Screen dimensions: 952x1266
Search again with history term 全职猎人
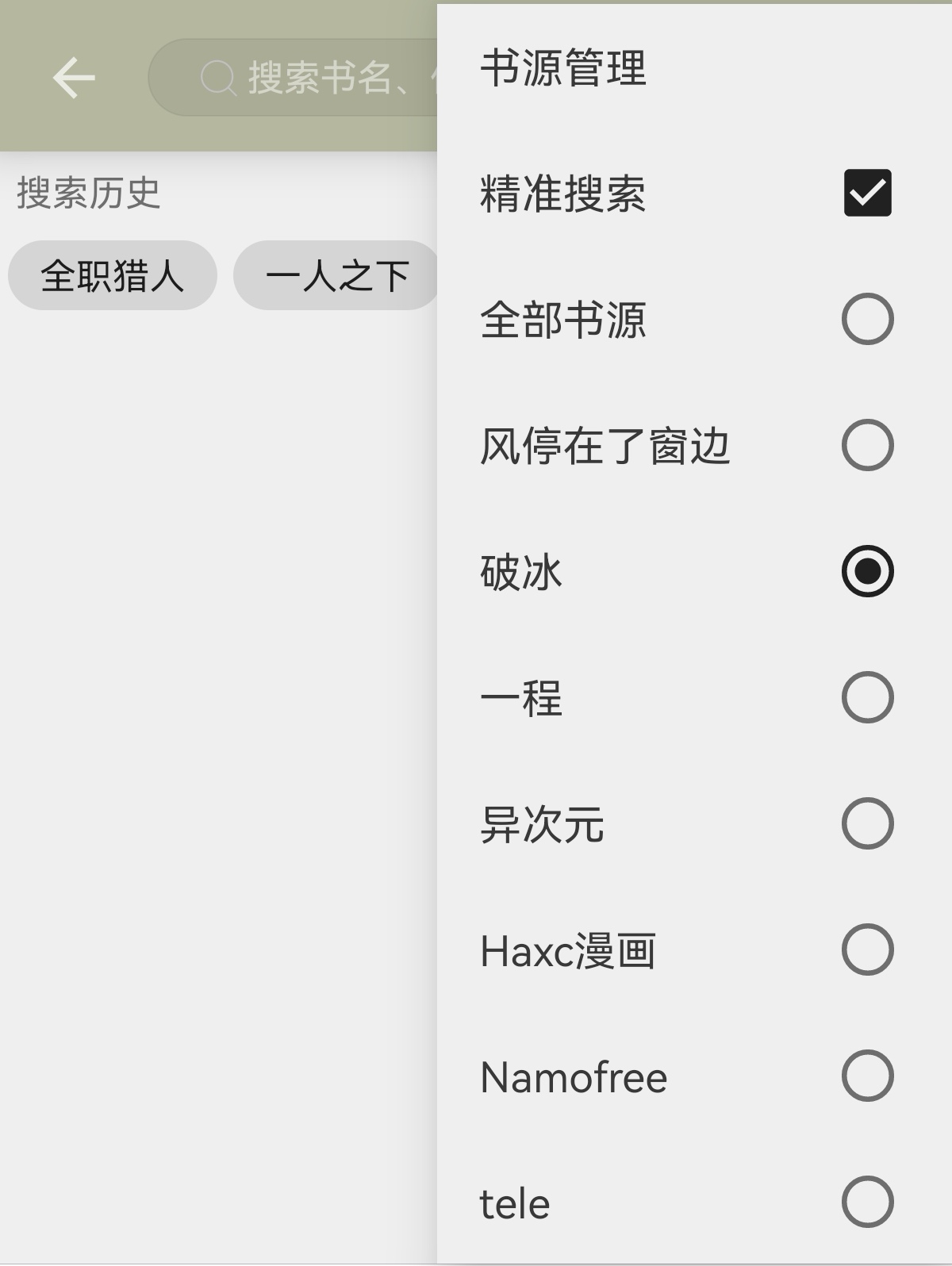pyautogui.click(x=112, y=274)
